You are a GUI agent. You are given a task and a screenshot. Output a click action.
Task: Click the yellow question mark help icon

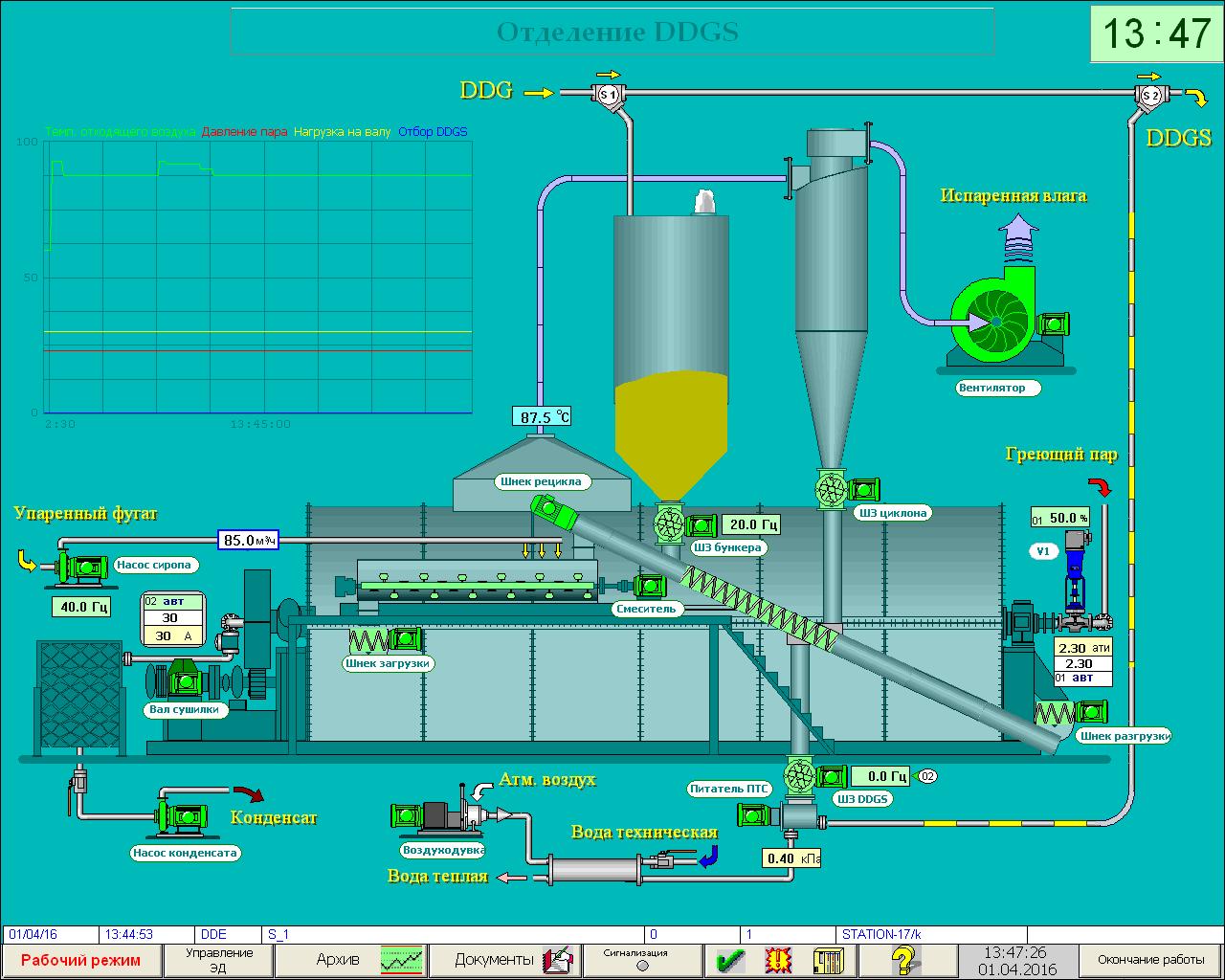pyautogui.click(x=904, y=959)
